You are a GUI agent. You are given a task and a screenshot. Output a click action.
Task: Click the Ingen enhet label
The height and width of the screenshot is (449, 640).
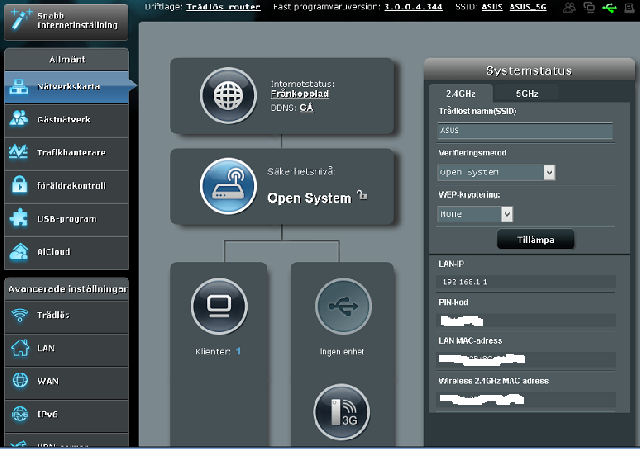pyautogui.click(x=342, y=351)
